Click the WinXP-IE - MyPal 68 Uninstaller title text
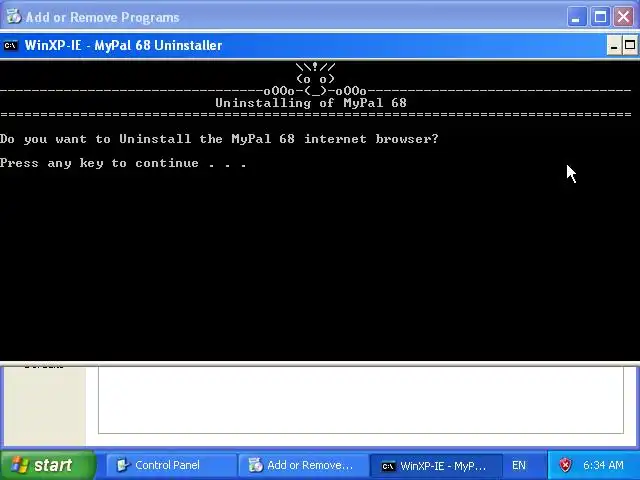Screen dimensions: 640x480 pos(123,45)
